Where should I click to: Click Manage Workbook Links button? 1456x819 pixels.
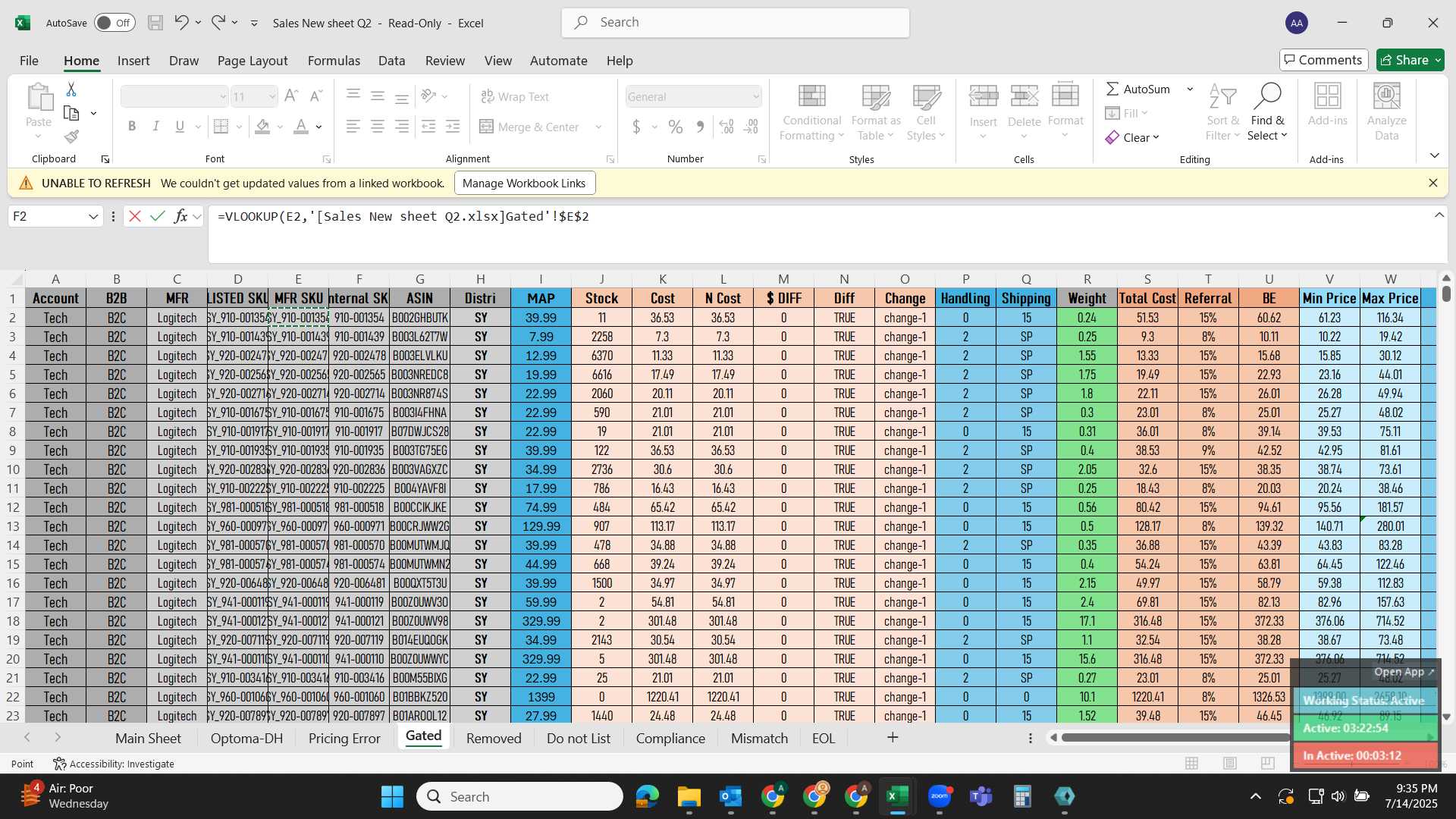[x=524, y=183]
